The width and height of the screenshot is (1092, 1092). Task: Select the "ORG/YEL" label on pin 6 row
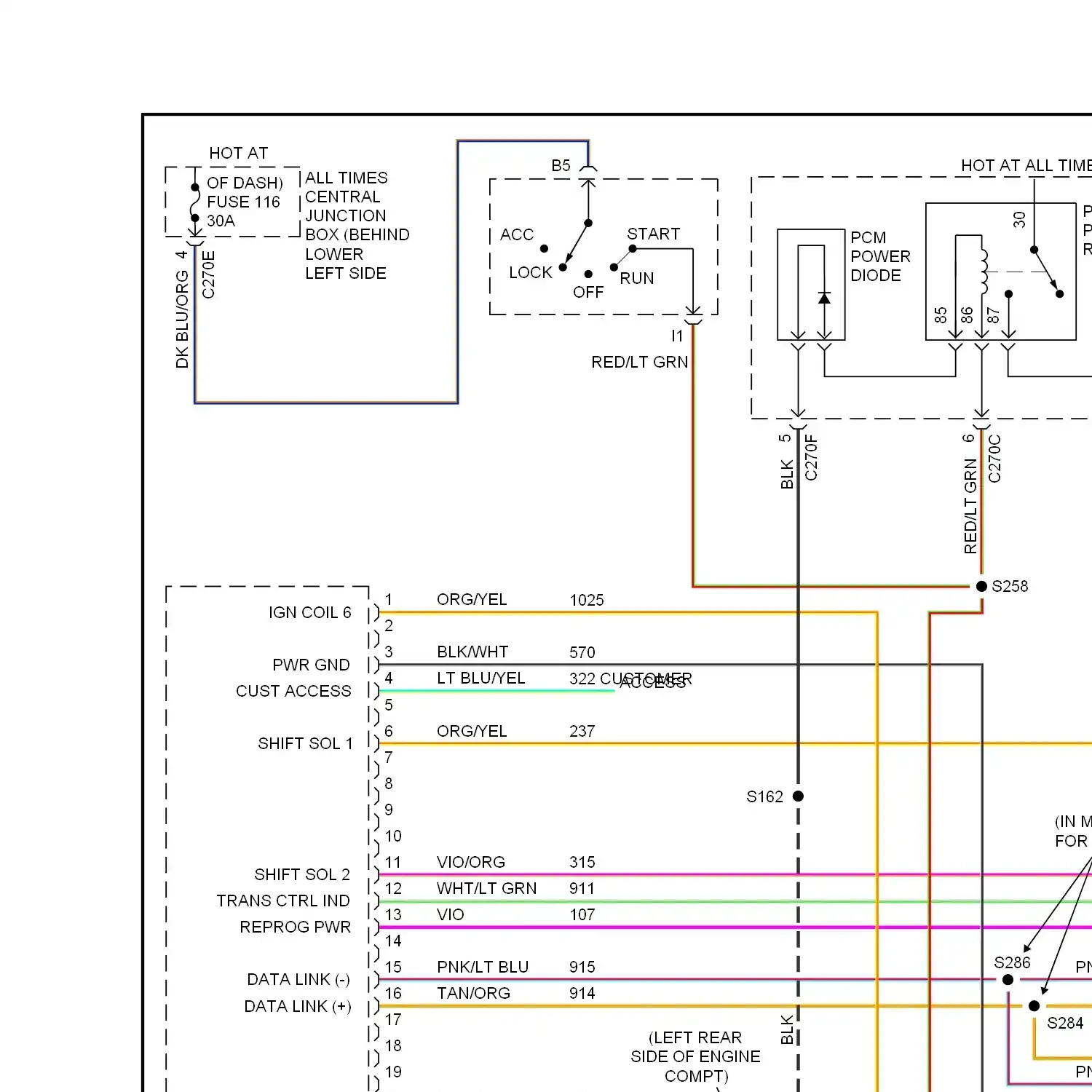pos(471,731)
